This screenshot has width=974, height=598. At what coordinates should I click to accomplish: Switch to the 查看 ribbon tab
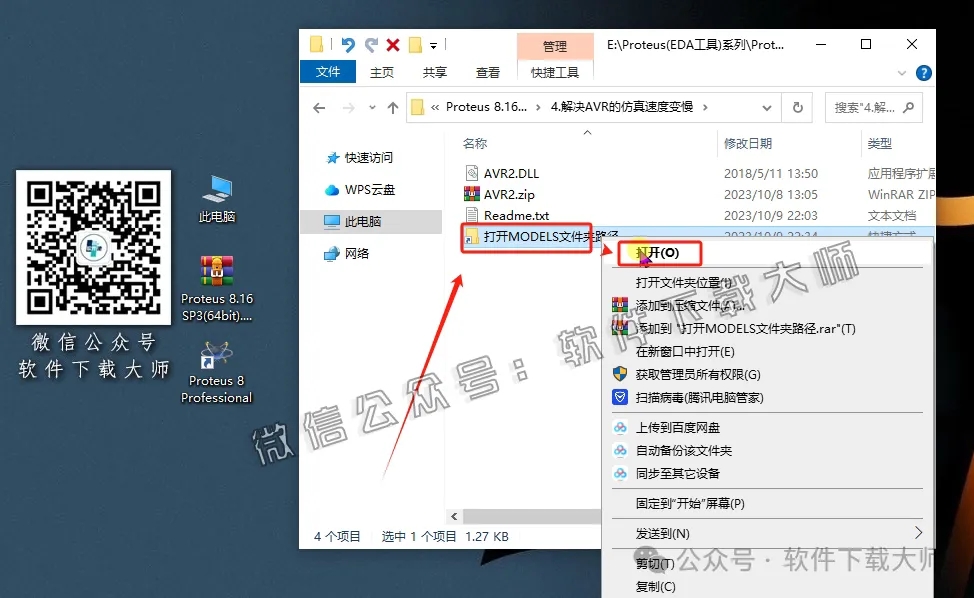click(487, 72)
